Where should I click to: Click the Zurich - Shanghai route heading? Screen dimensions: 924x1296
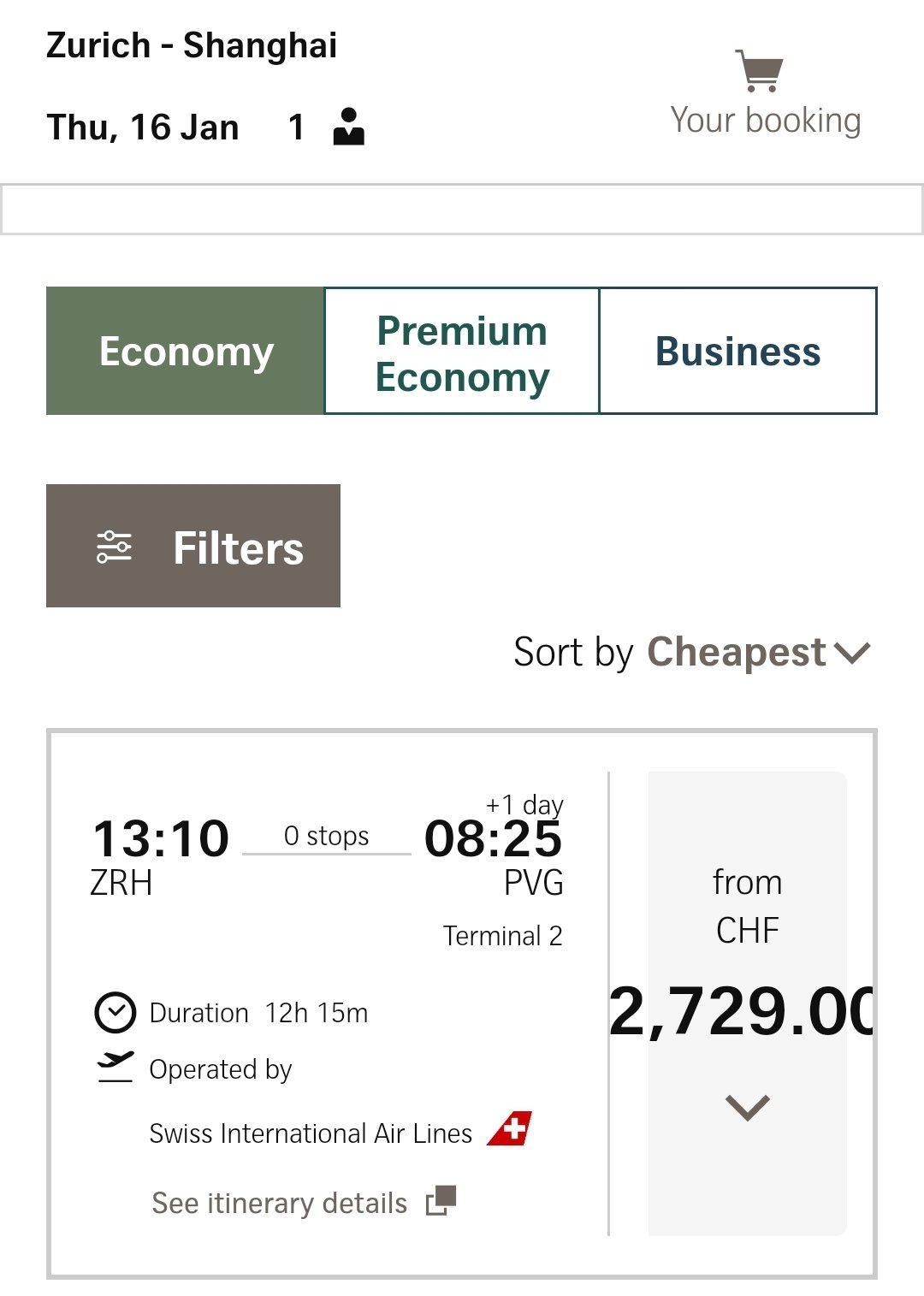point(192,45)
